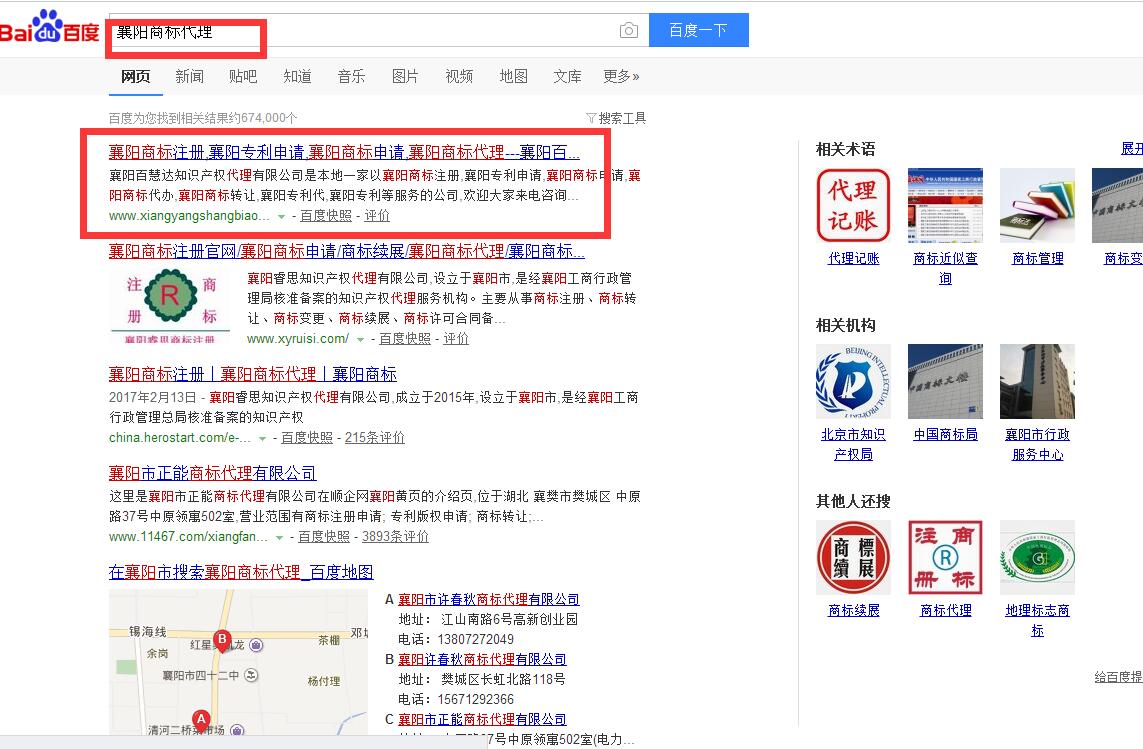Click the 商标近似查询 text link
The height and width of the screenshot is (749, 1143).
point(945,268)
